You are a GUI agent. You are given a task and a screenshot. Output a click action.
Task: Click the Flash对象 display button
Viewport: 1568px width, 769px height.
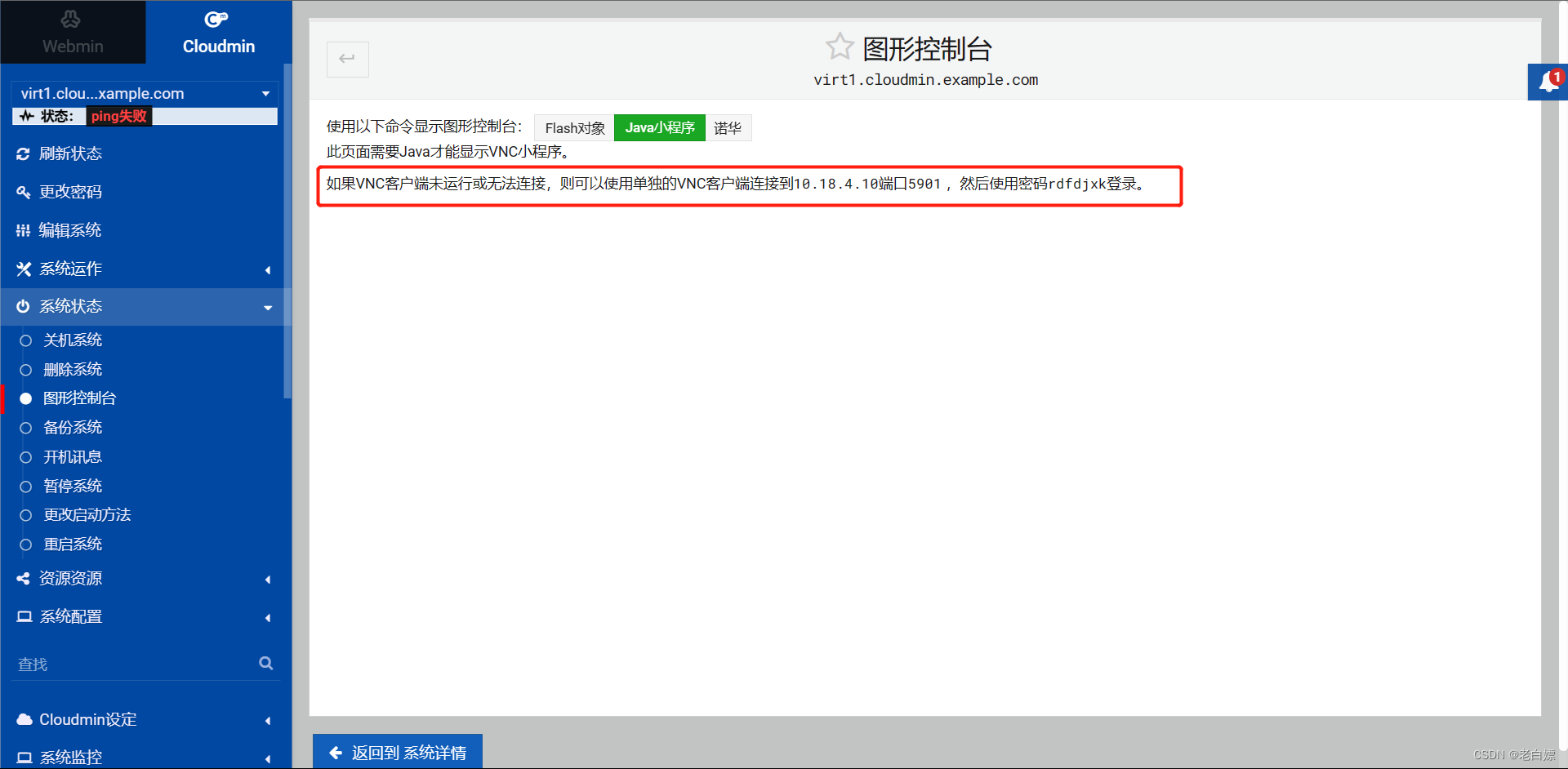[x=574, y=127]
